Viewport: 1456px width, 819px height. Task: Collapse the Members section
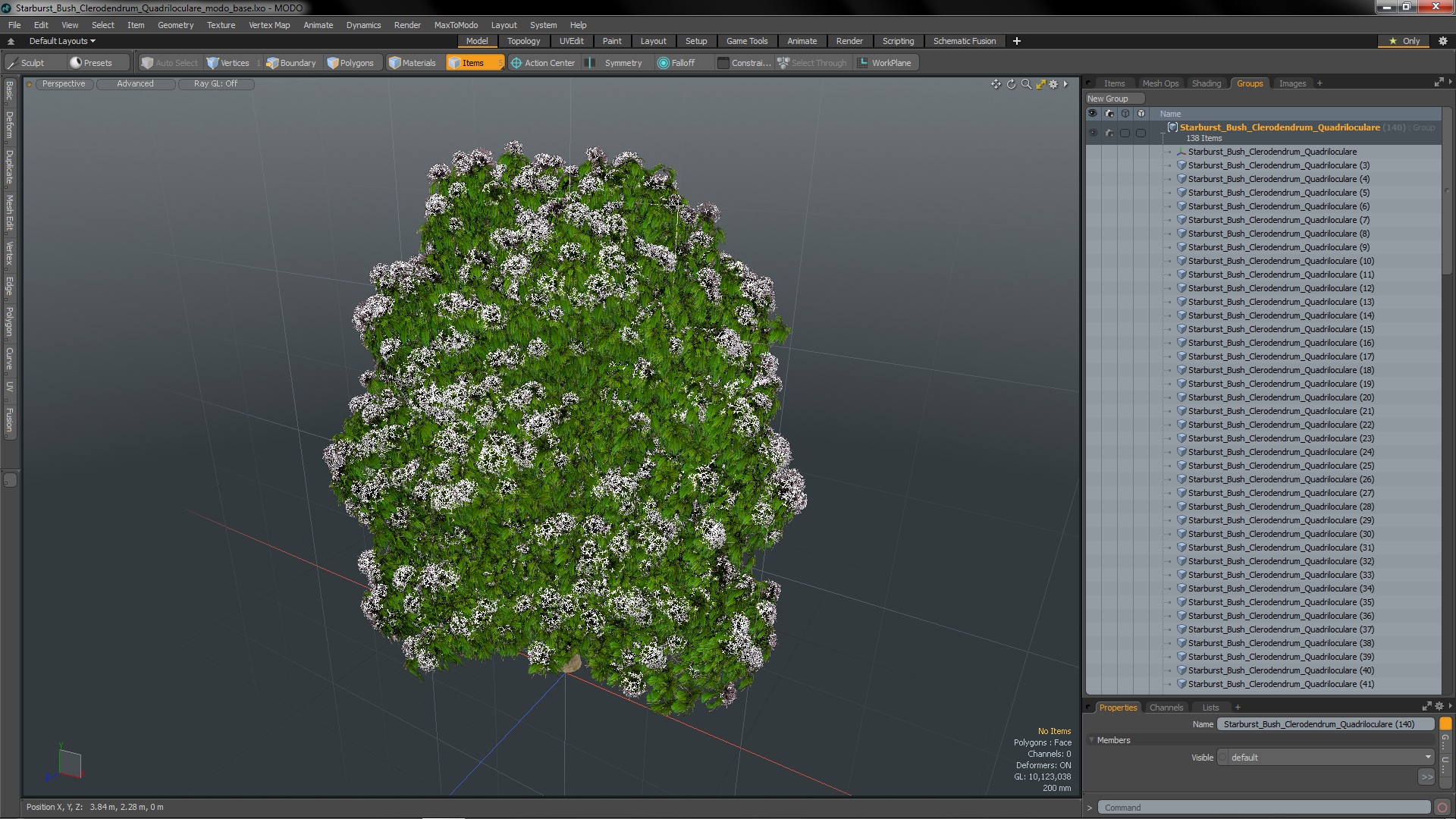coord(1092,740)
